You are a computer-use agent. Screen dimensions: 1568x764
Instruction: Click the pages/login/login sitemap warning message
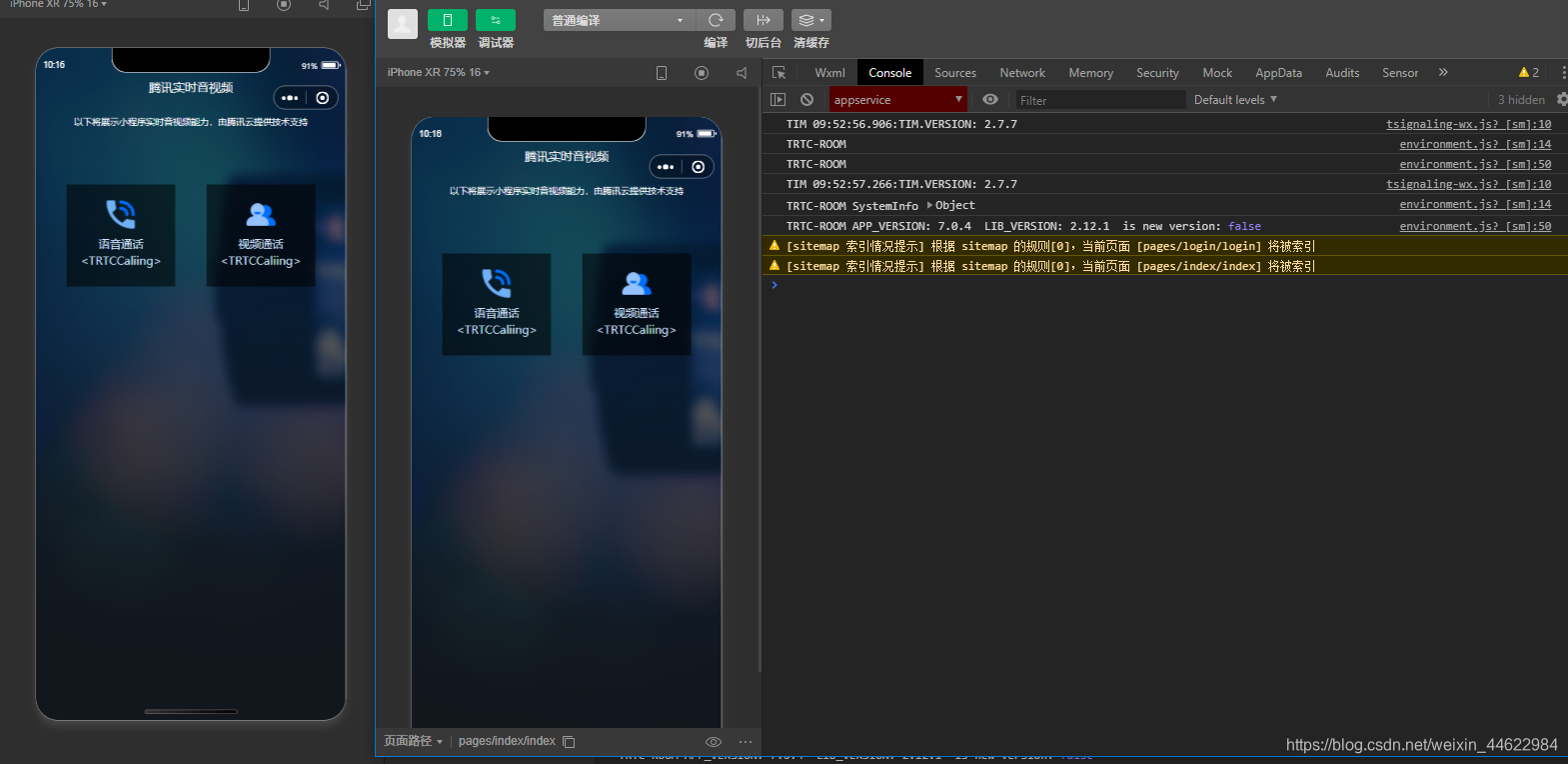(1050, 246)
